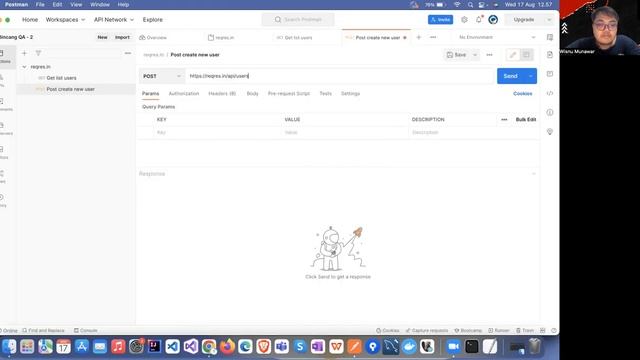
Task: Open Send button dropdown arrow
Action: click(x=530, y=76)
